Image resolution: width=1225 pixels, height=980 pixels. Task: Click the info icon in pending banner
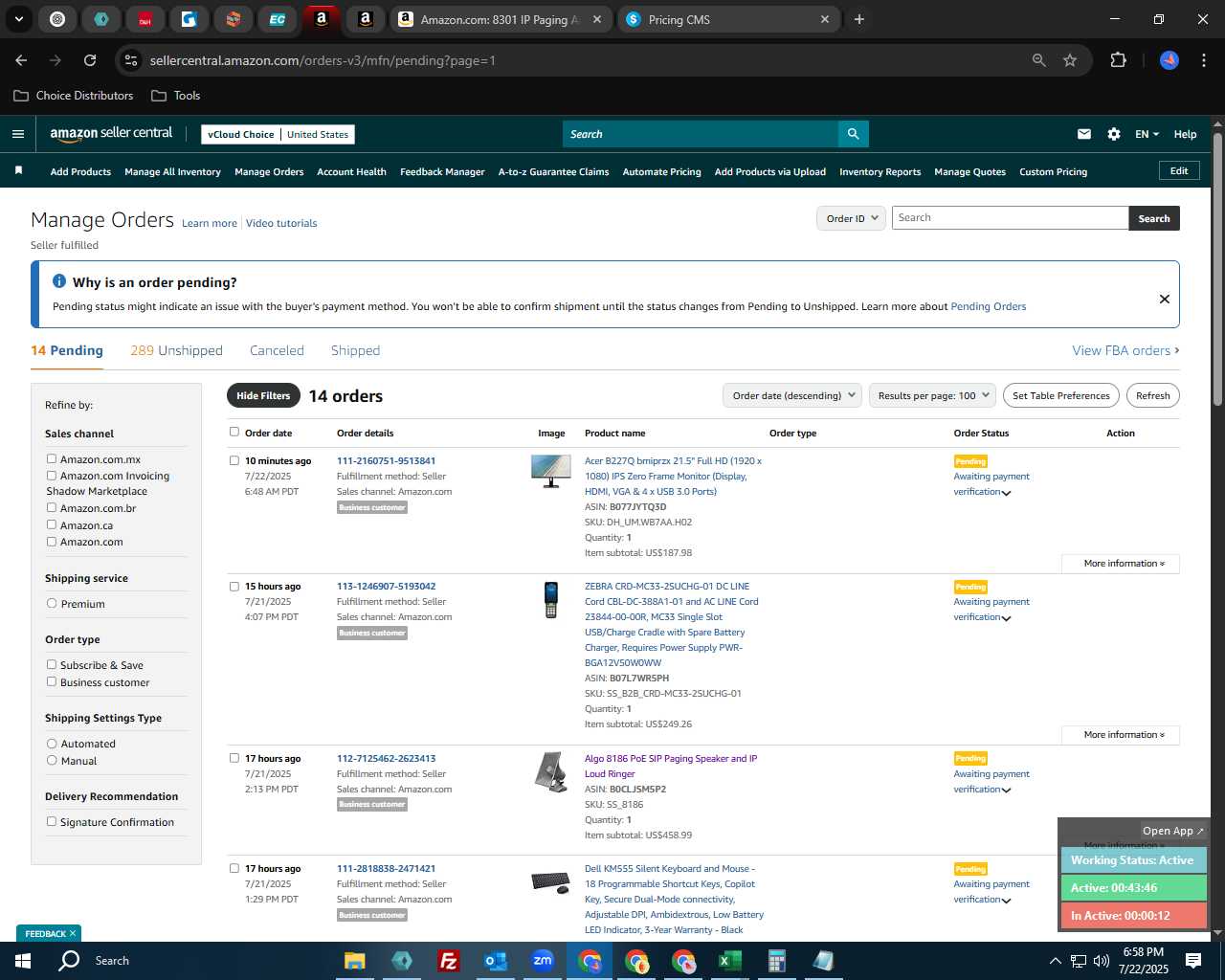(x=59, y=281)
